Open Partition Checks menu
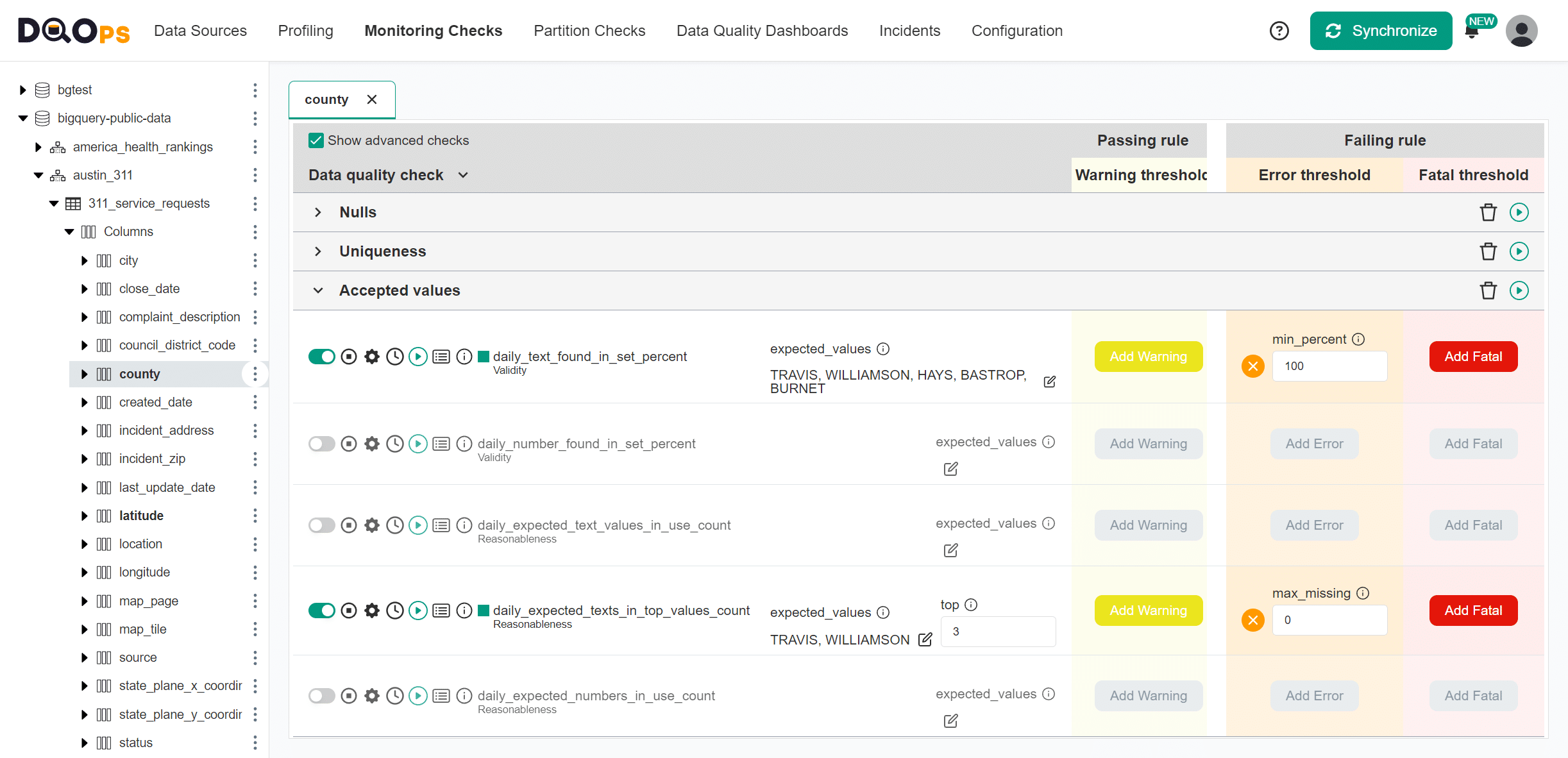Viewport: 1568px width, 758px height. [589, 31]
